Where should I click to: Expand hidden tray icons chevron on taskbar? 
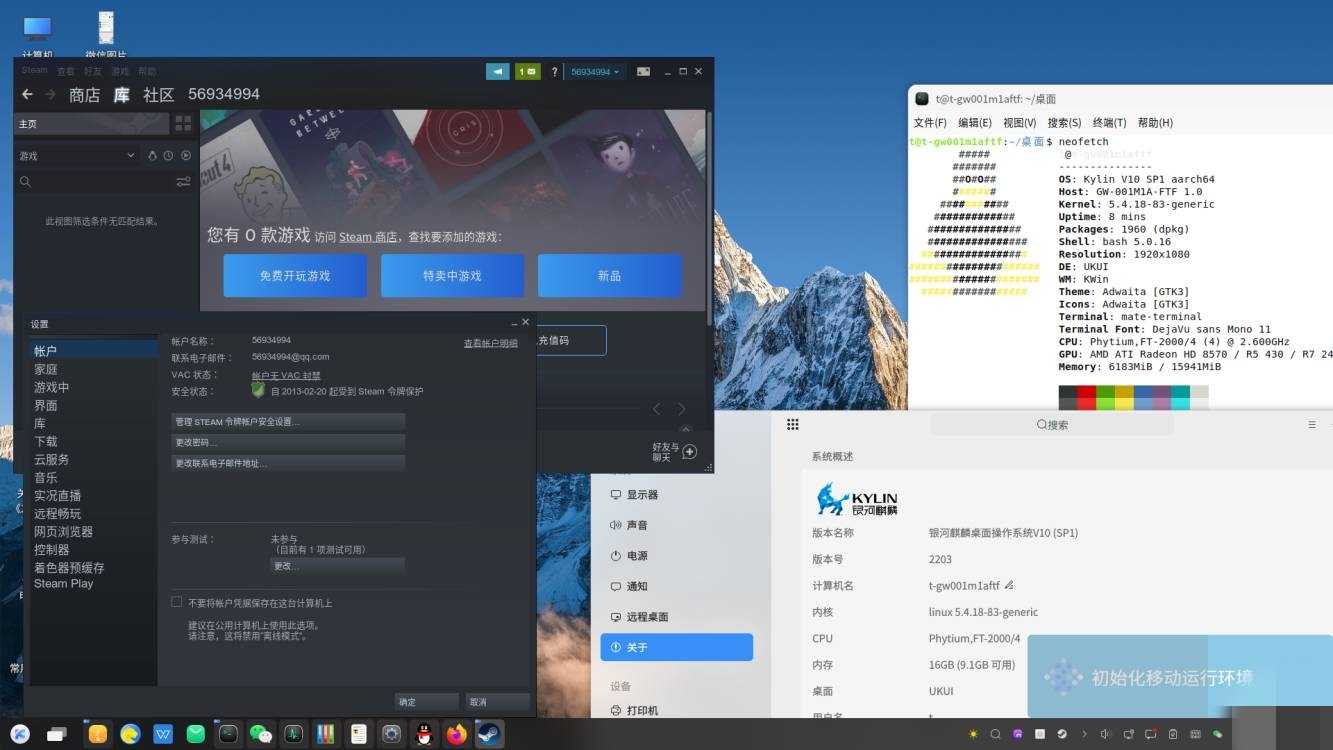[x=1084, y=734]
